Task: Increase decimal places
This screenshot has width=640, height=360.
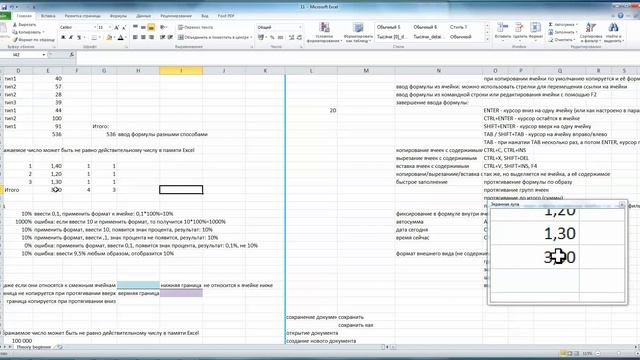Action: point(291,37)
